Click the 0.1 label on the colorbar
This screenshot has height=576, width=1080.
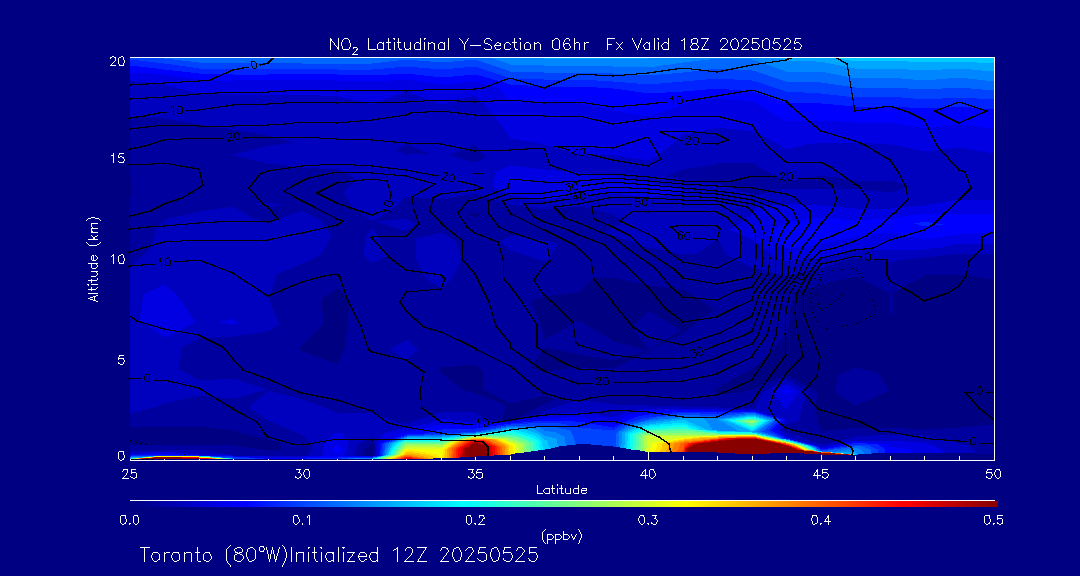302,520
